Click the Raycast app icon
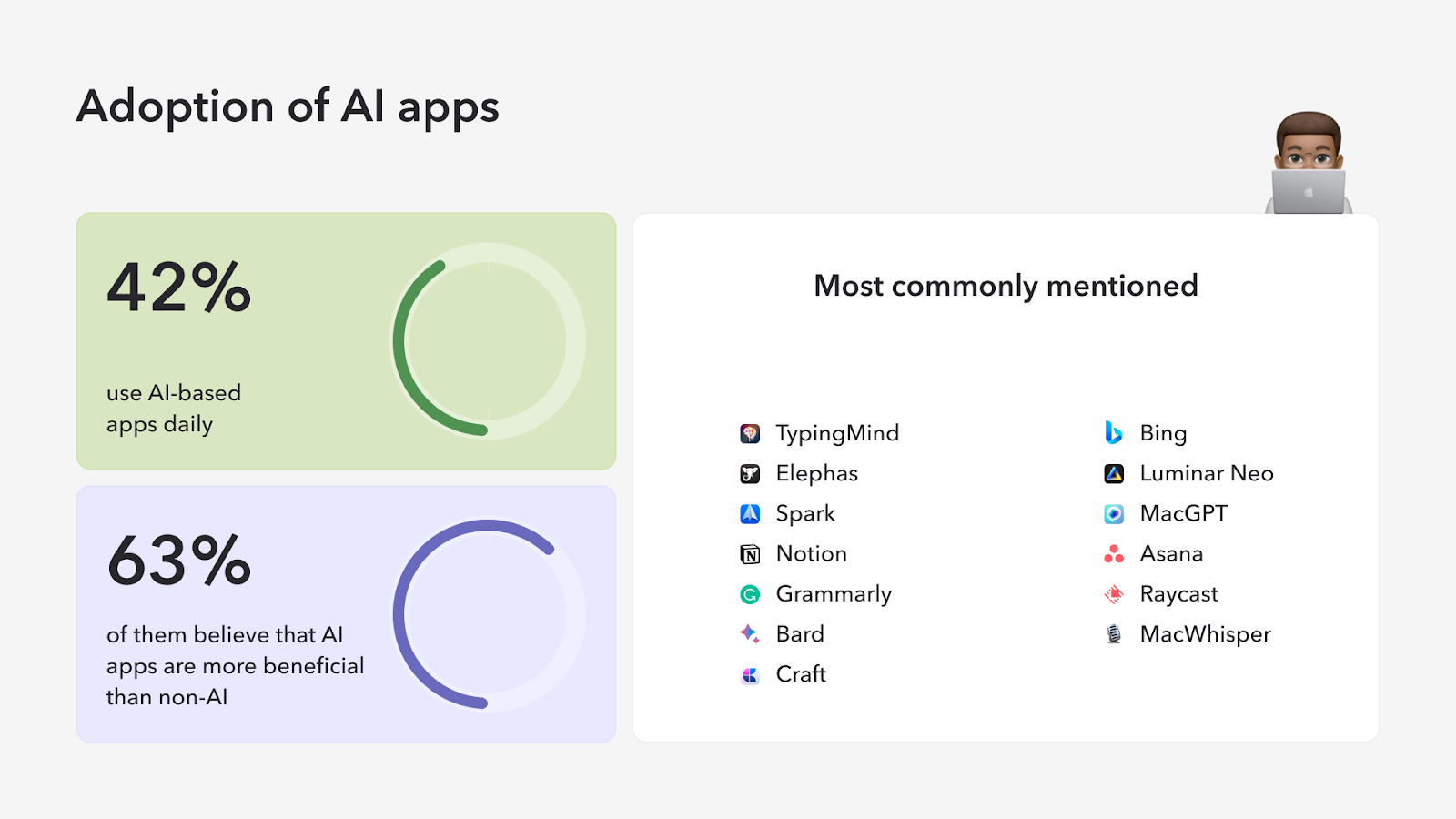Screen dimensions: 1456x819 pos(1114,594)
